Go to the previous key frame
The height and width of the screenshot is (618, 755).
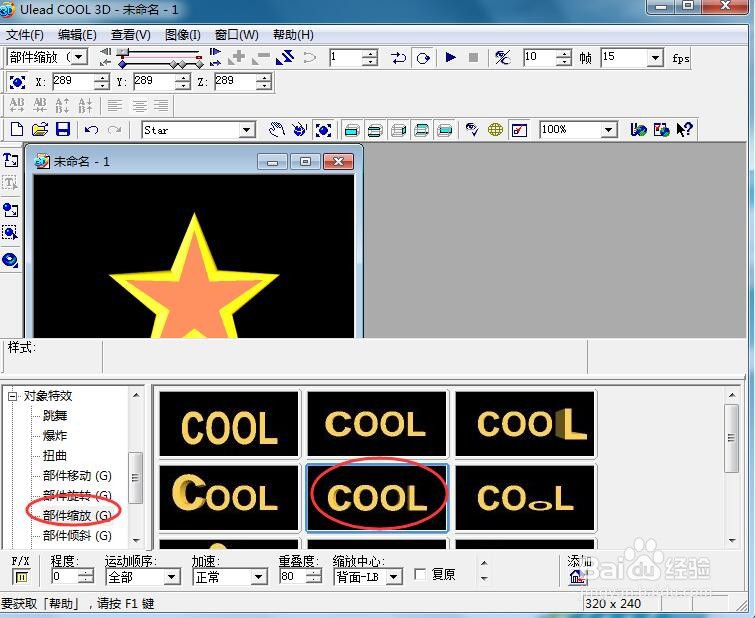pos(105,62)
